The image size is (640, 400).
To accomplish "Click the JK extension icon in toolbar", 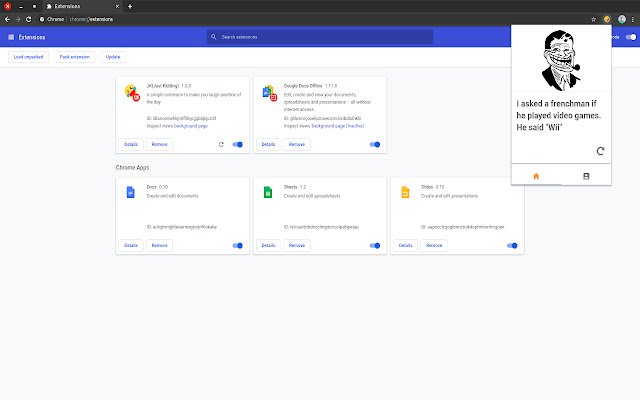I will coord(607,19).
